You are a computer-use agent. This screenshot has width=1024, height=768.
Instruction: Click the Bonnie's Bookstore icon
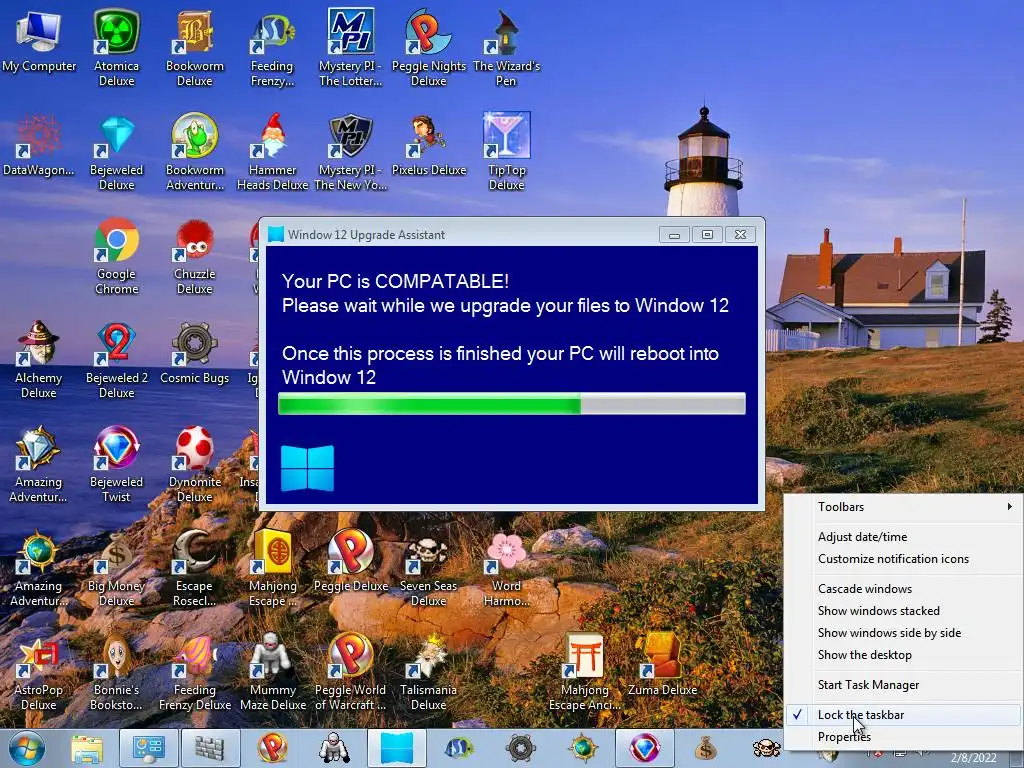point(116,671)
